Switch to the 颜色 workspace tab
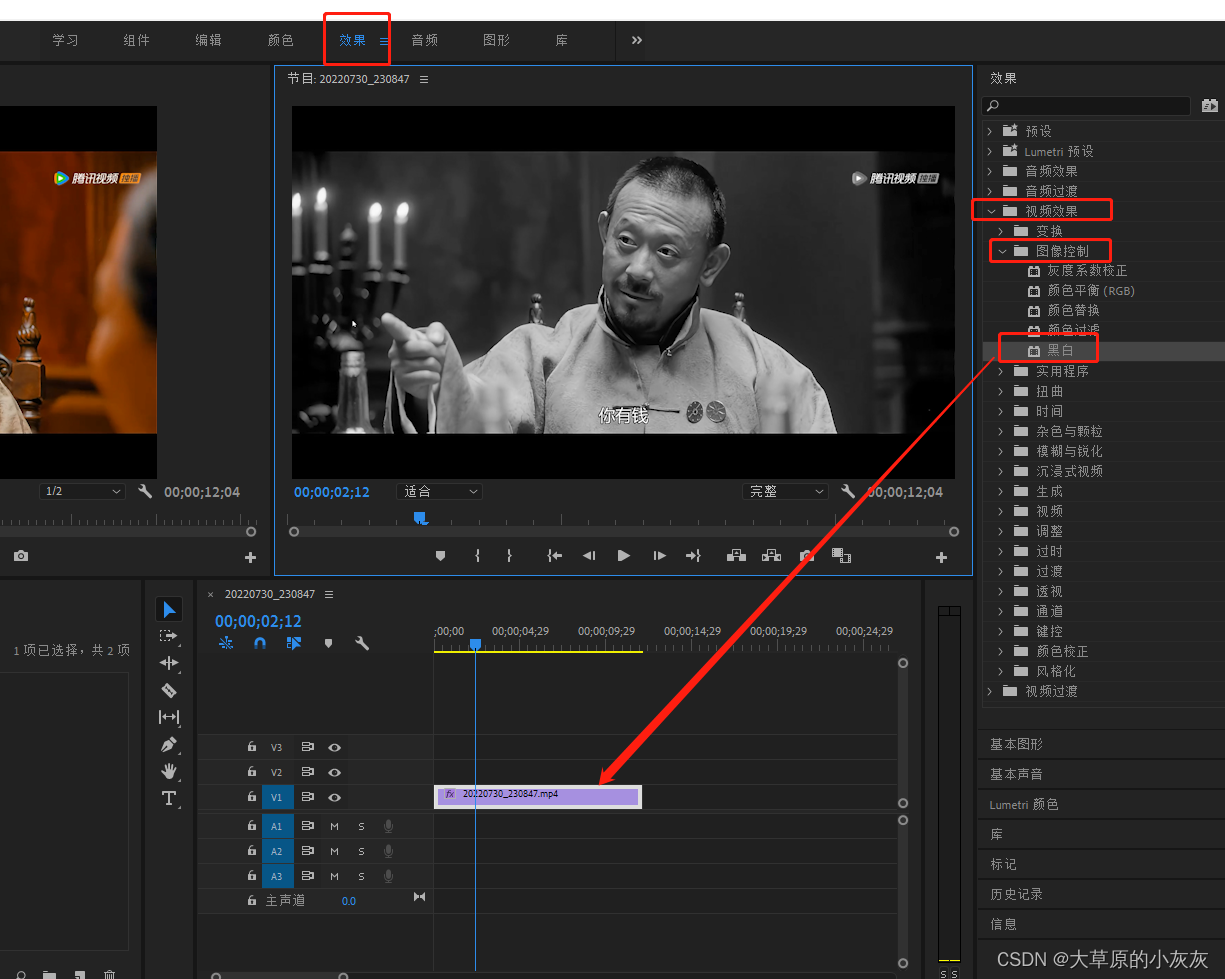Viewport: 1225px width, 979px height. click(x=280, y=40)
